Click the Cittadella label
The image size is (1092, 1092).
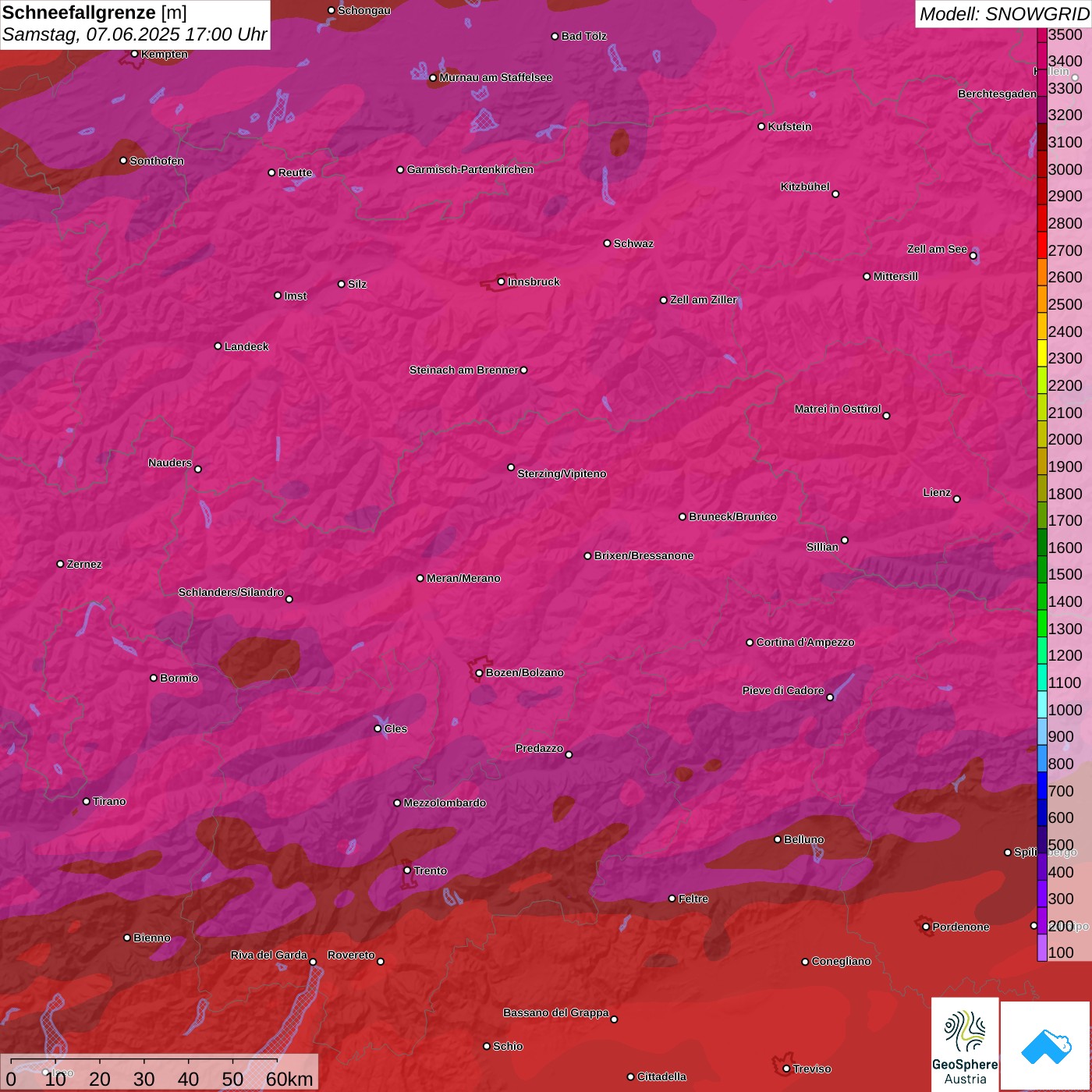661,1076
